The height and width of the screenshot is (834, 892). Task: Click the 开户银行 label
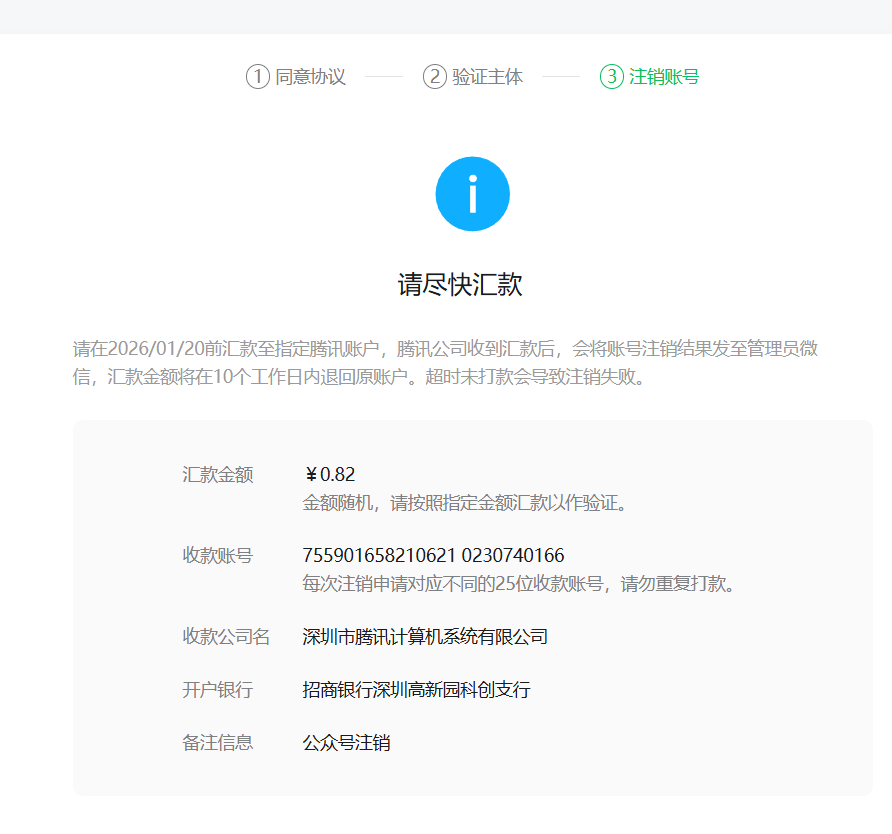pos(217,690)
